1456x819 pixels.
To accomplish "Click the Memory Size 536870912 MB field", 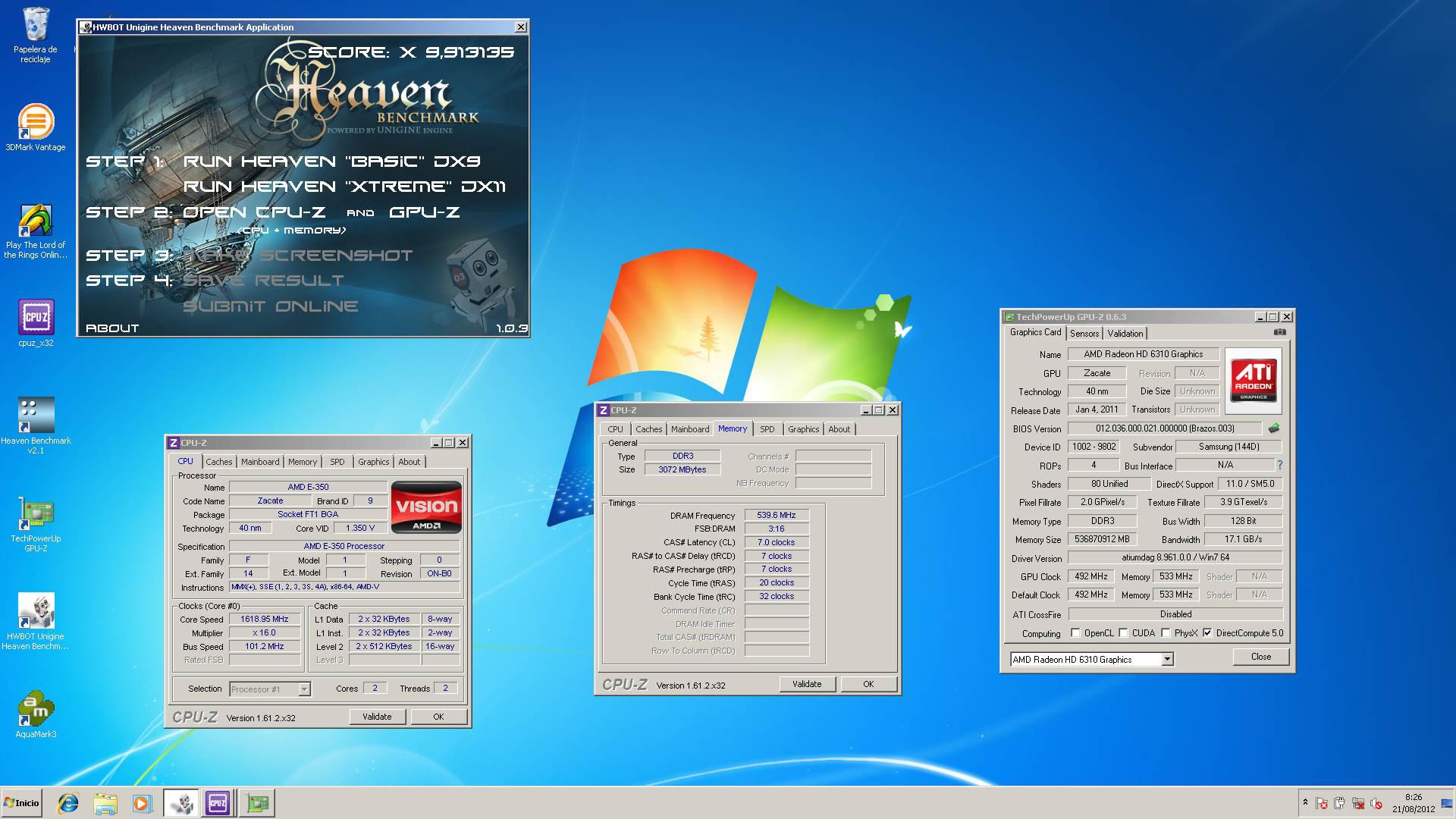I will pos(1102,540).
